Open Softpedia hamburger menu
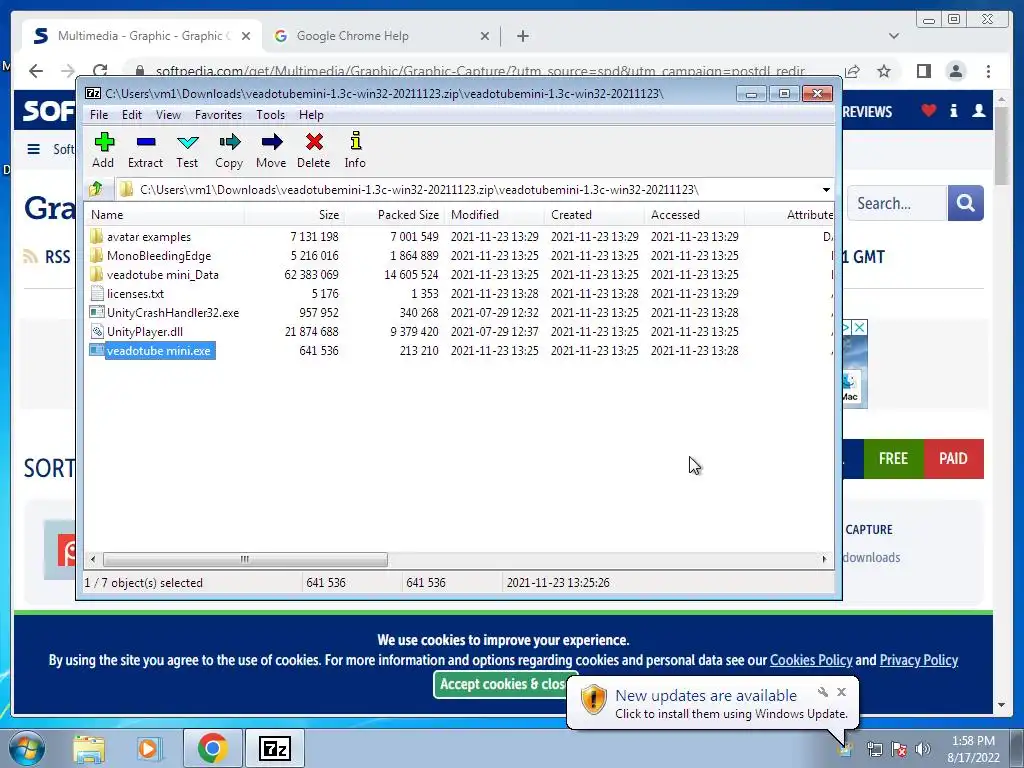Screen dimensions: 1024x768 pos(34,149)
